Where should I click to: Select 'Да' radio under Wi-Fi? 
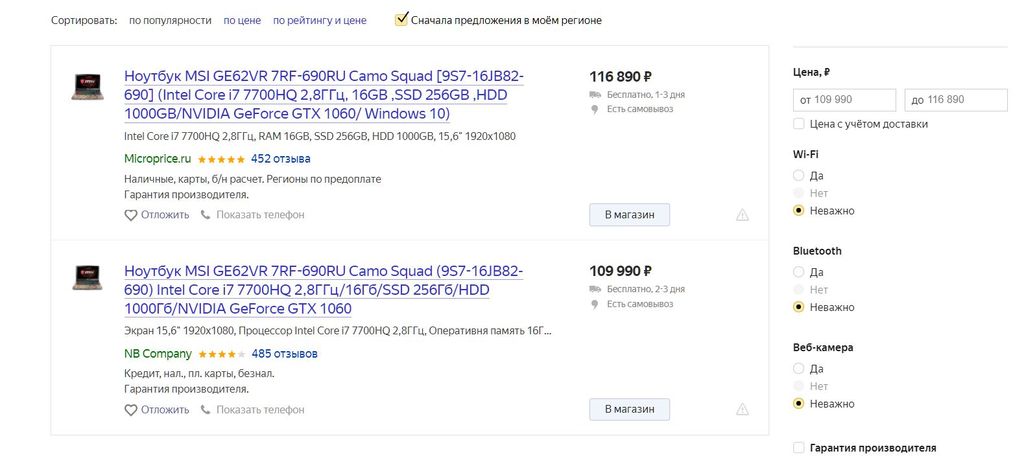798,175
